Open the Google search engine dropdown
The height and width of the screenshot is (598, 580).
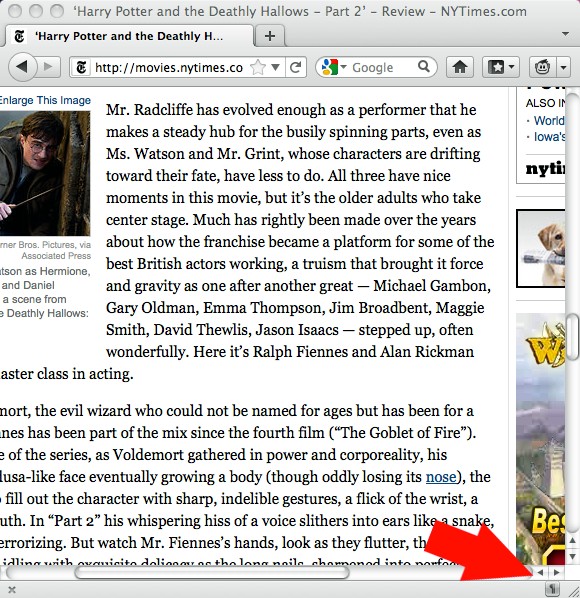[x=334, y=67]
